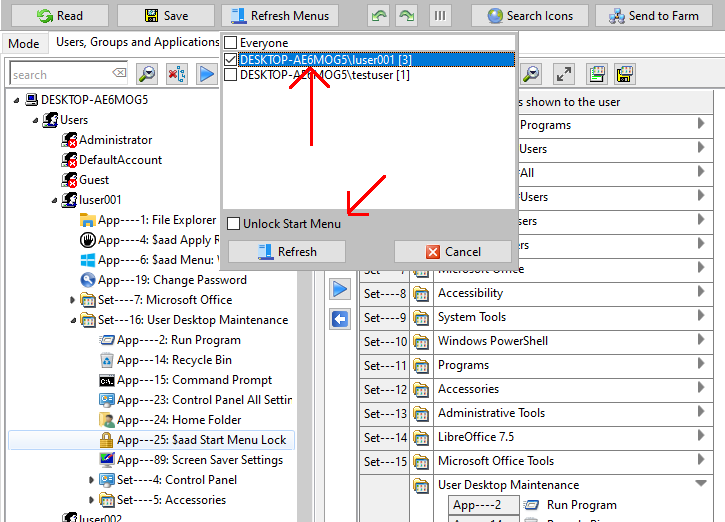
Task: Click the green redo arrow icon
Action: pyautogui.click(x=405, y=16)
